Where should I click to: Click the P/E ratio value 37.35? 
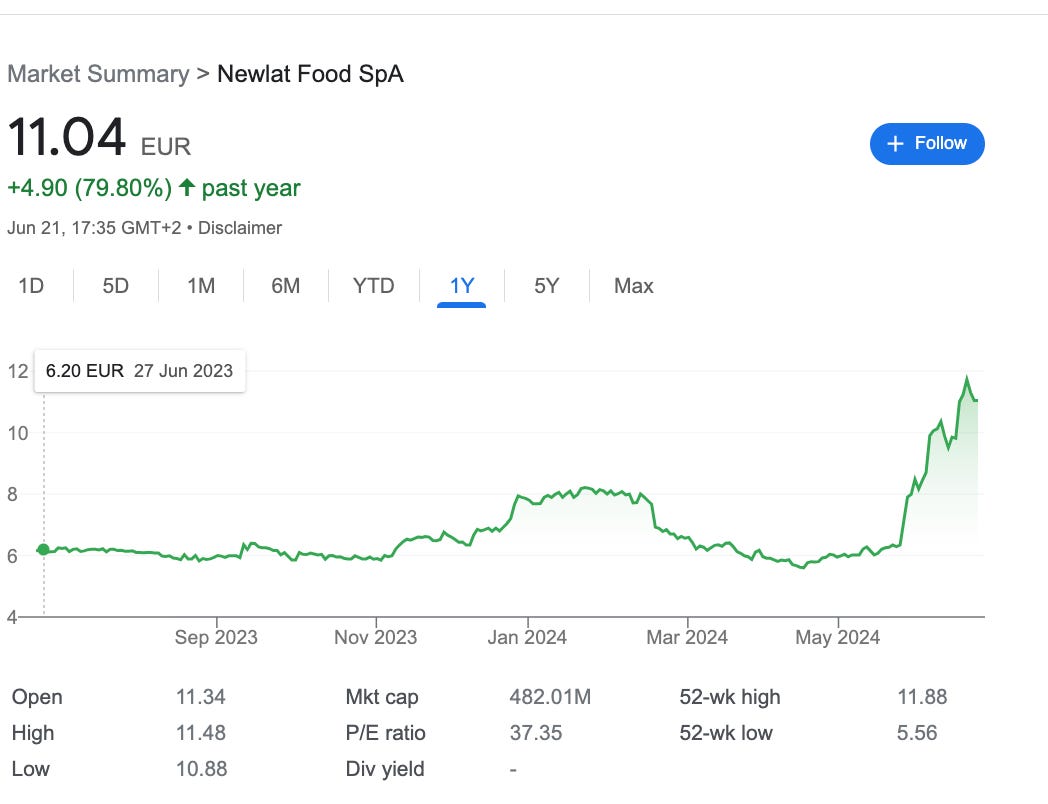click(536, 733)
